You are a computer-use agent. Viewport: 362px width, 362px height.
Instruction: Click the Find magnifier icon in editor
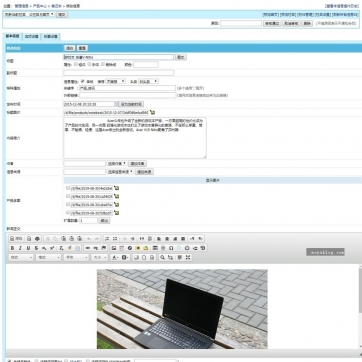click(x=162, y=257)
